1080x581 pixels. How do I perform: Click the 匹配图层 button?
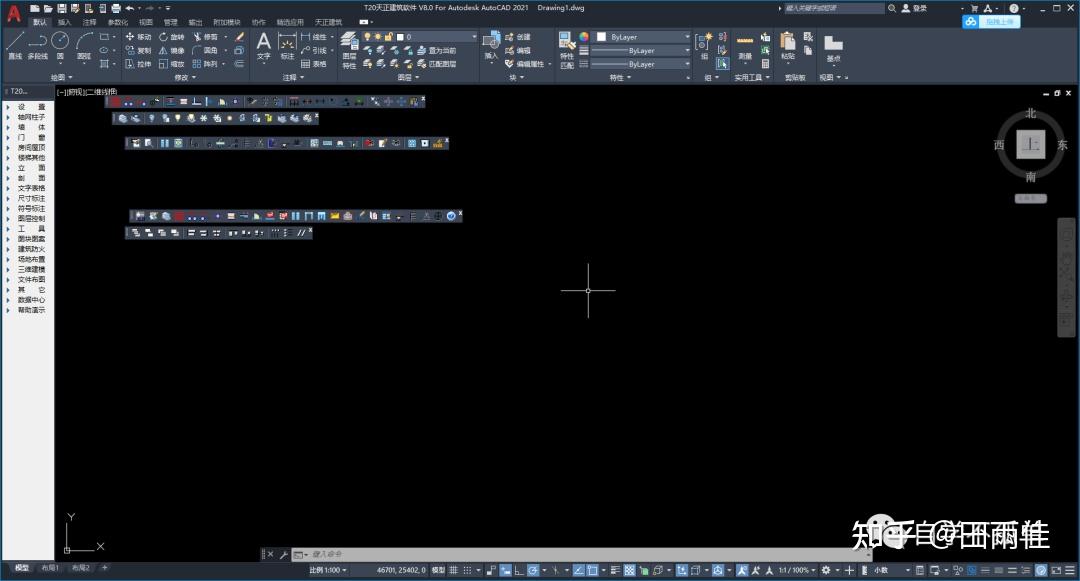[437, 64]
